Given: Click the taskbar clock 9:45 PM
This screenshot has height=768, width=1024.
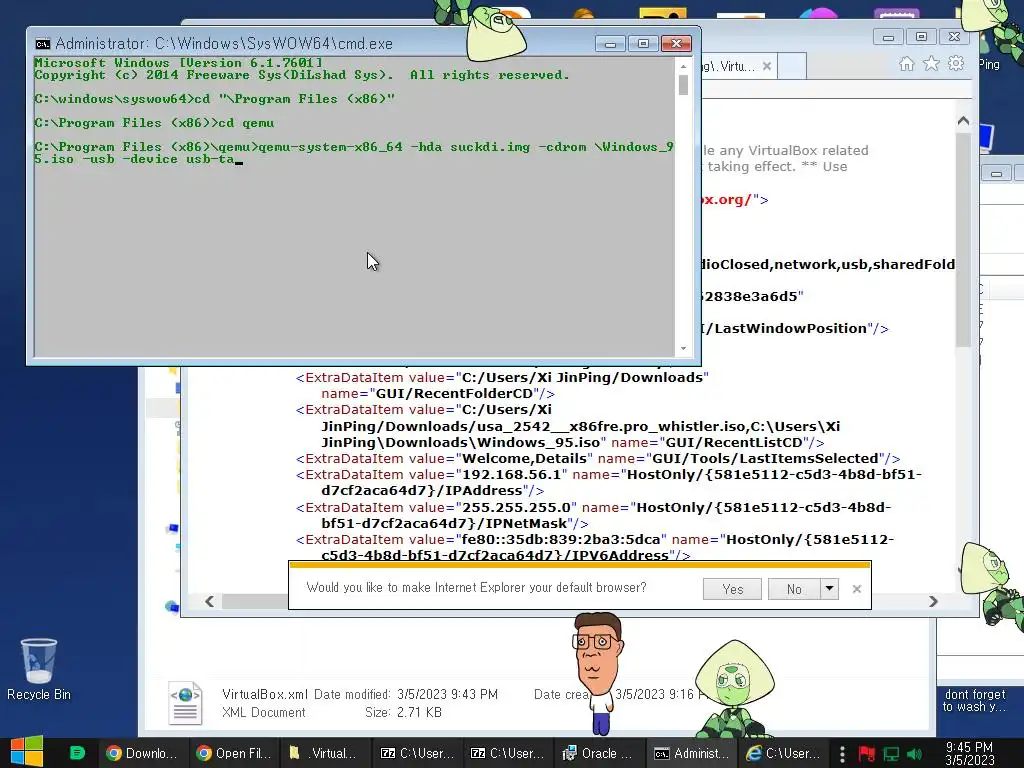Looking at the screenshot, I should [x=969, y=753].
